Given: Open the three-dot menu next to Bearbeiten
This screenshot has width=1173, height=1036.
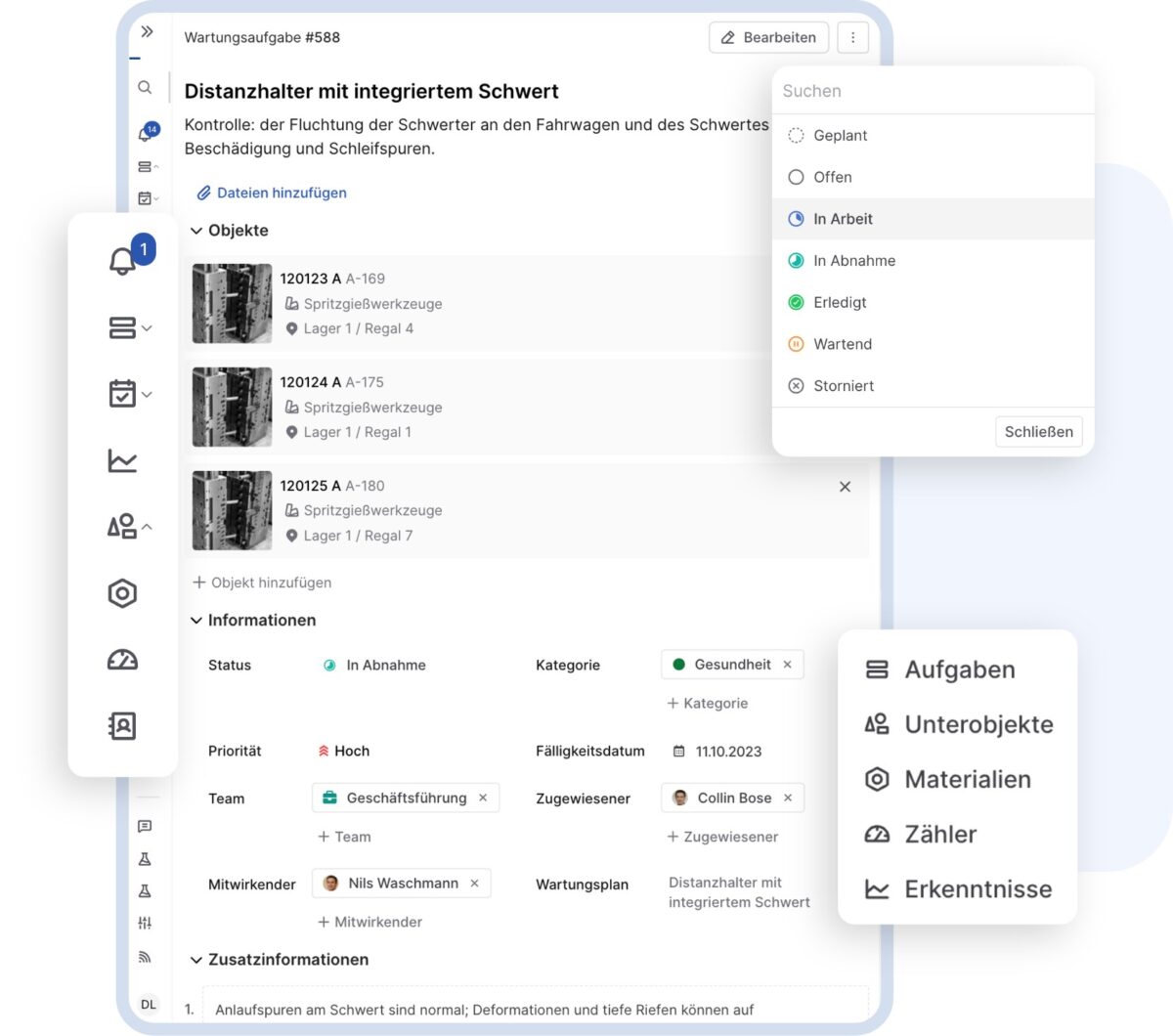Looking at the screenshot, I should 852,37.
